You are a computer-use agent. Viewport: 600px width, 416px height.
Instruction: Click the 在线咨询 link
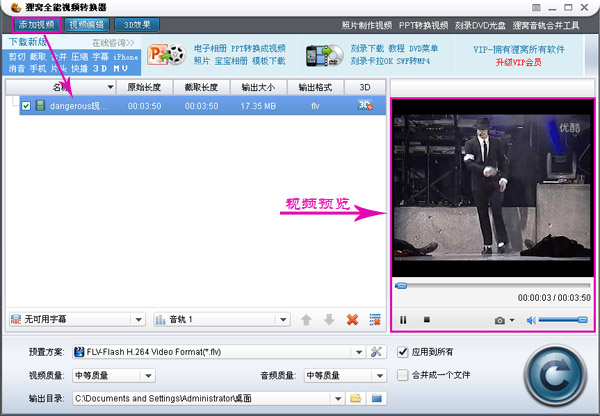113,43
